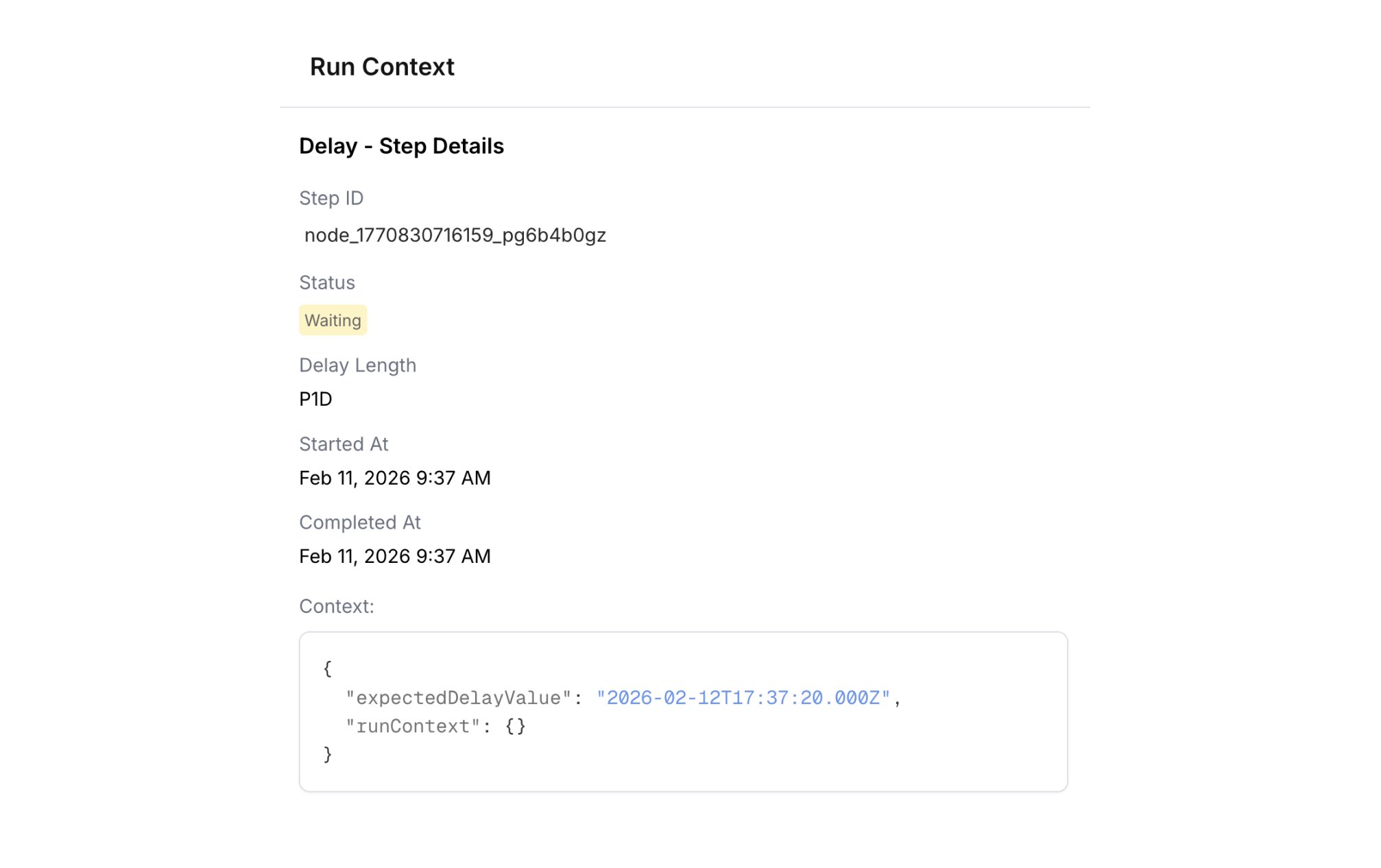Image resolution: width=1381 pixels, height=868 pixels.
Task: Click the Waiting status badge
Action: 333,320
